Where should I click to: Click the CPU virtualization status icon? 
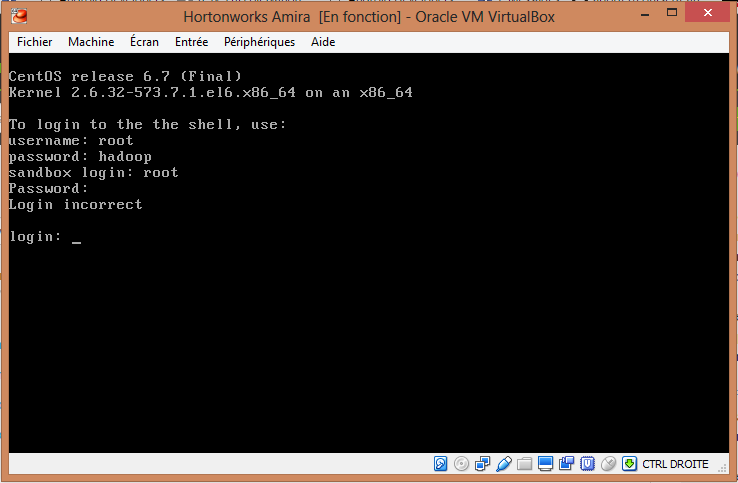tap(587, 464)
